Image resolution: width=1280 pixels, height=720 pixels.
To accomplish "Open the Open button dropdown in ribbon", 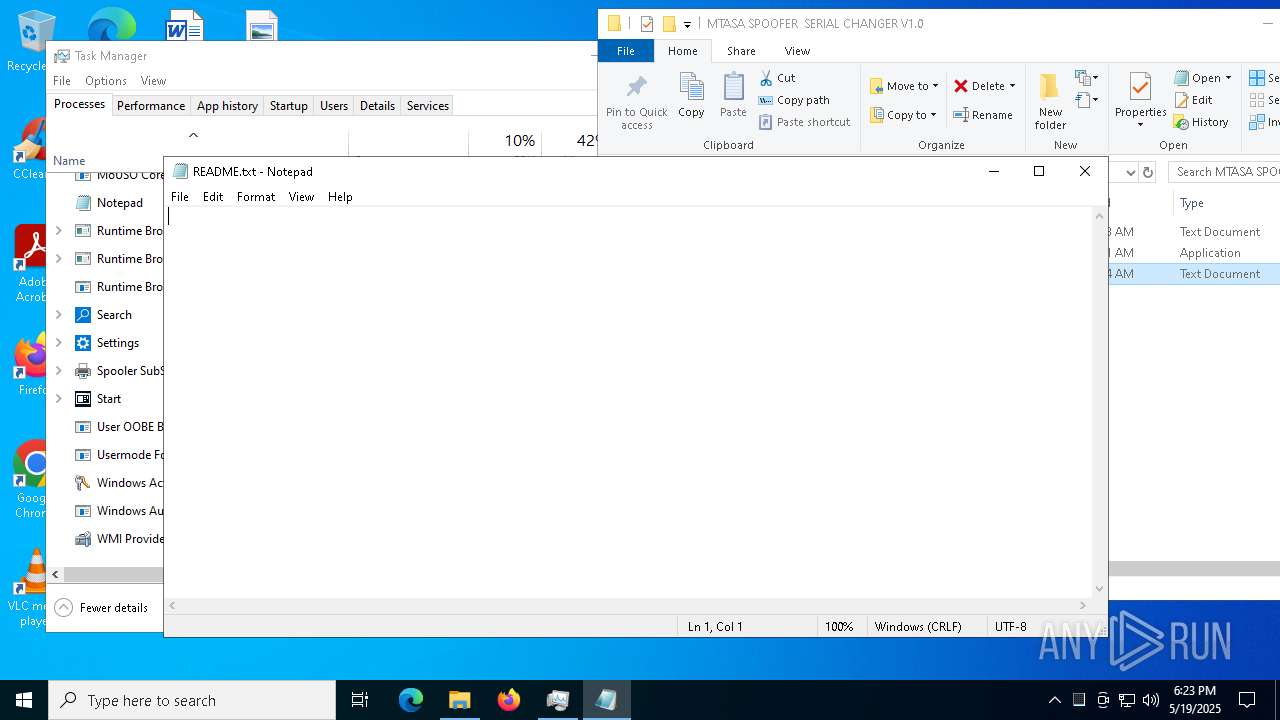I will (1228, 78).
